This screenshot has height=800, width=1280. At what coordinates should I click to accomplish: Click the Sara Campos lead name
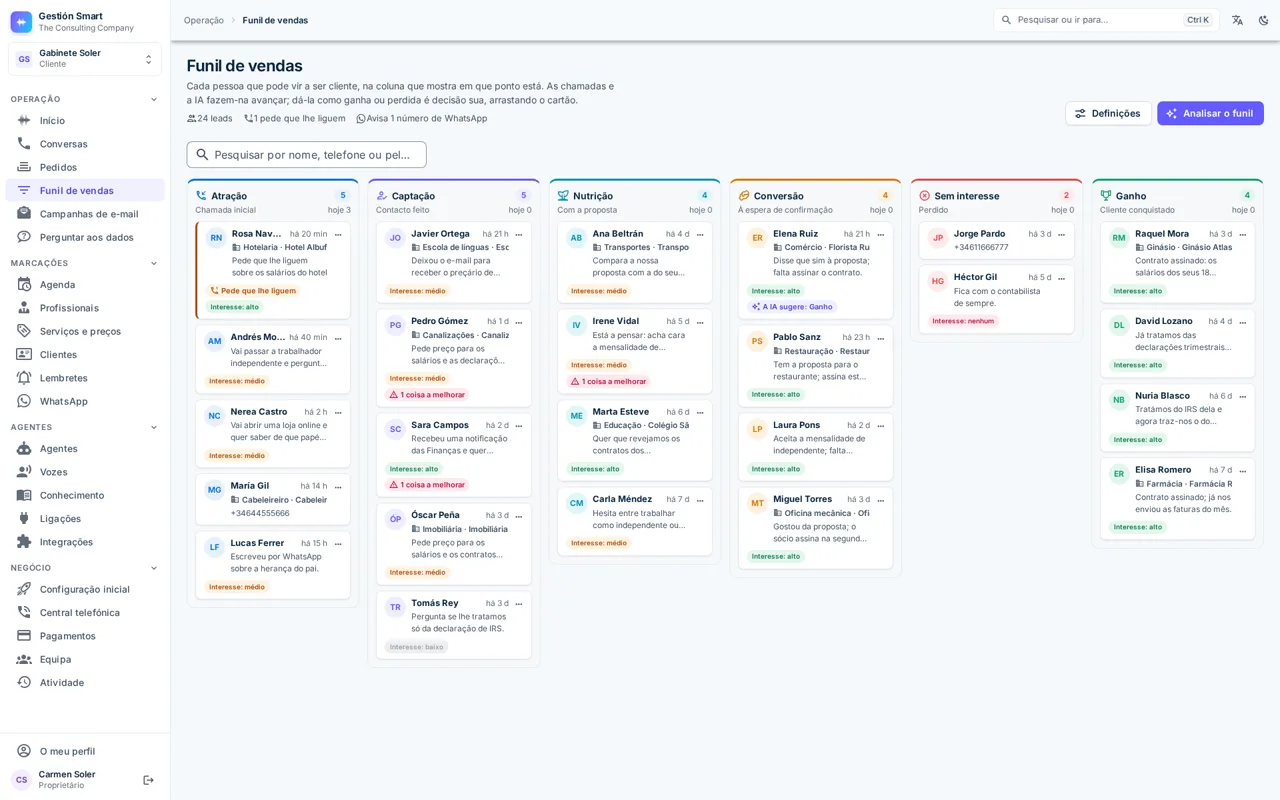440,425
